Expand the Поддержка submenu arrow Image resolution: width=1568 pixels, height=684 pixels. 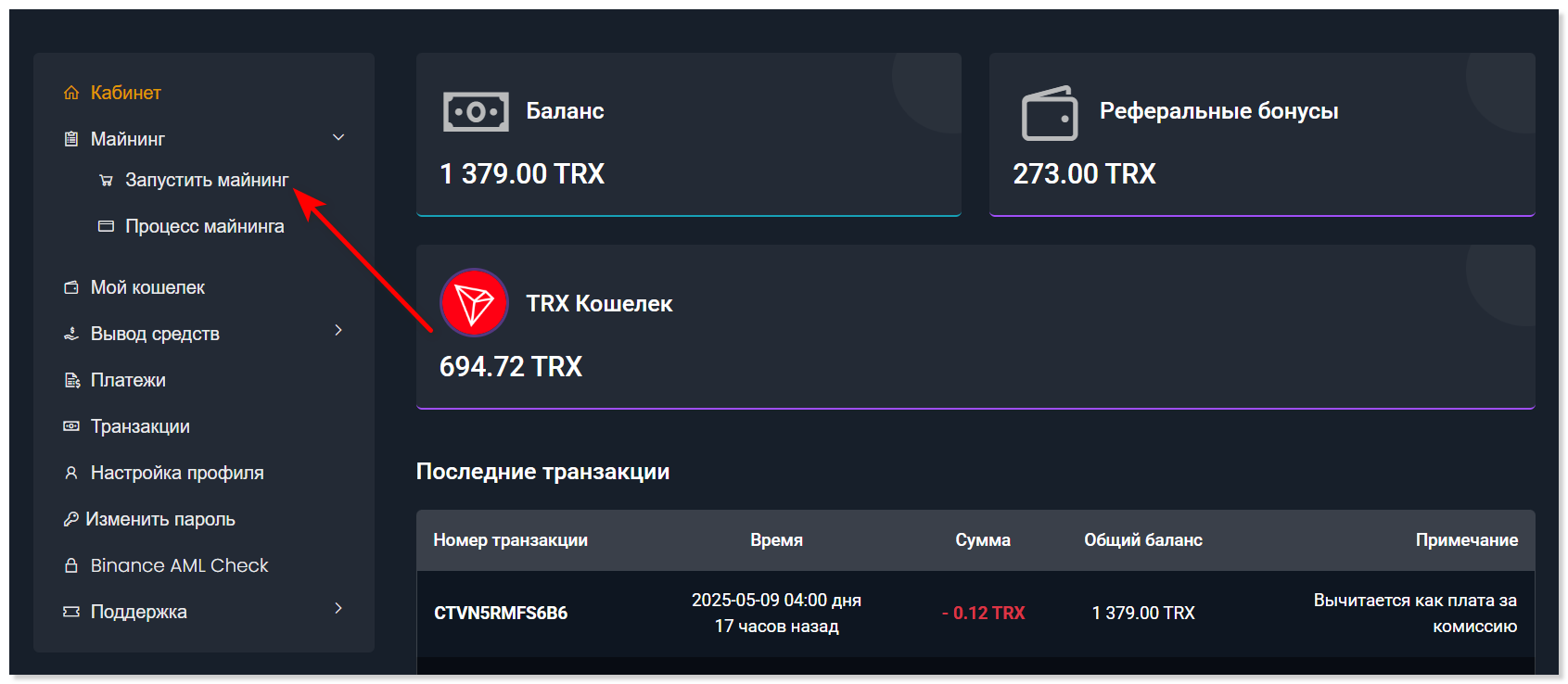point(338,609)
